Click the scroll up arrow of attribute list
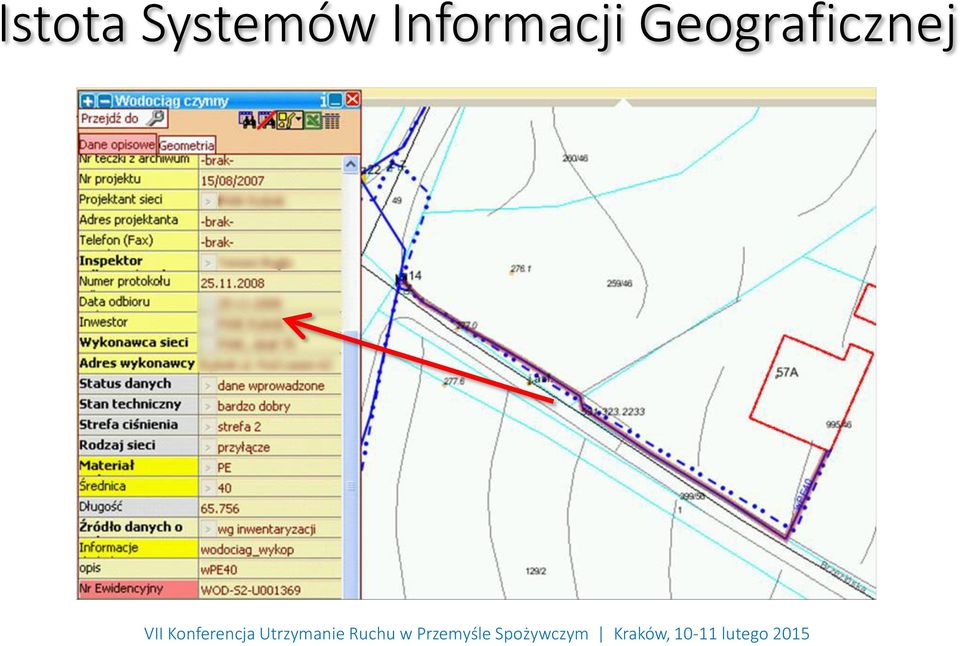The image size is (960, 646). (x=351, y=164)
